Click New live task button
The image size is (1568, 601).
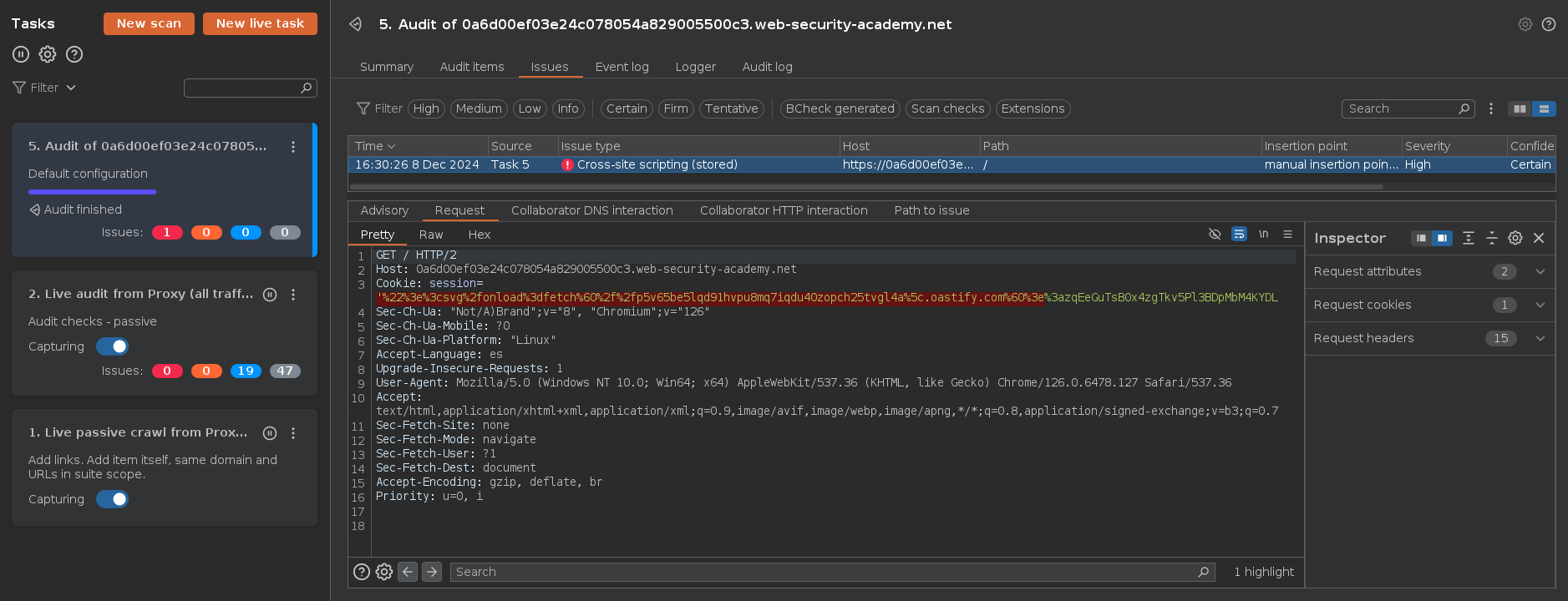[x=260, y=23]
